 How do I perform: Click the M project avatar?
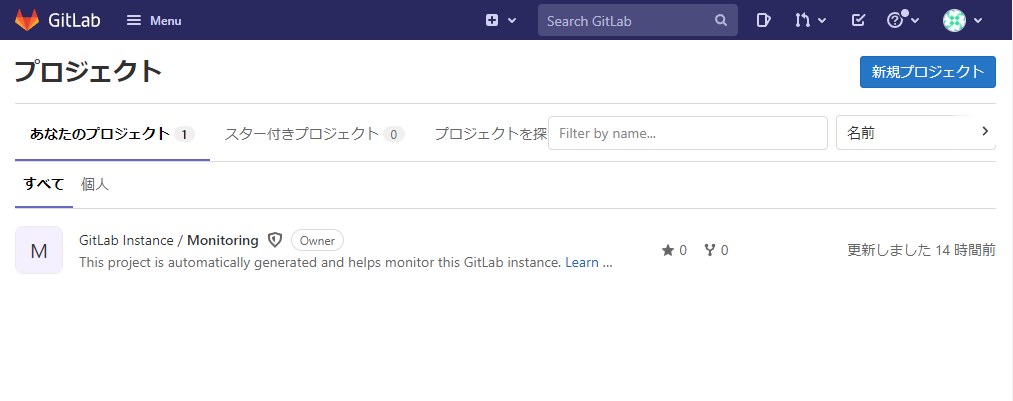coord(39,250)
